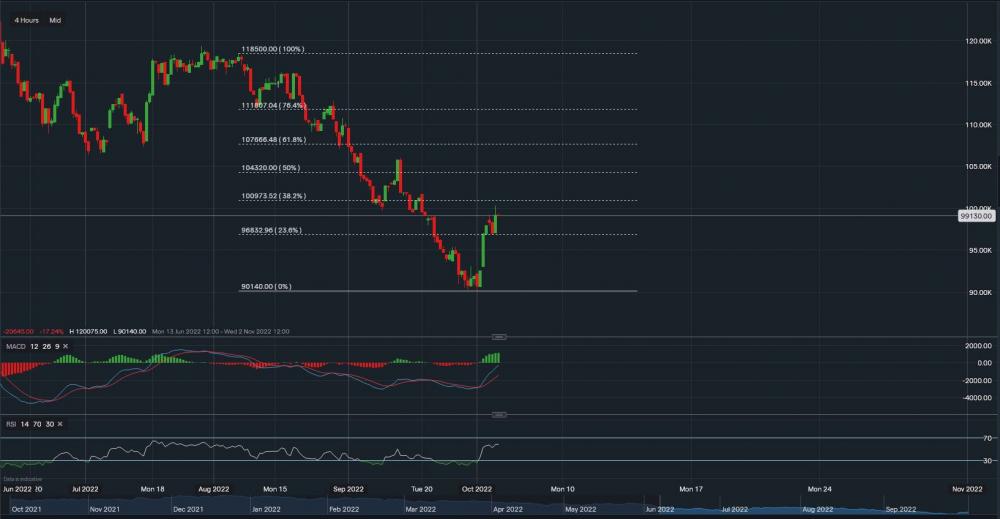Select the 107666.48 (61.8%) Fibonacci level label

(x=272, y=140)
